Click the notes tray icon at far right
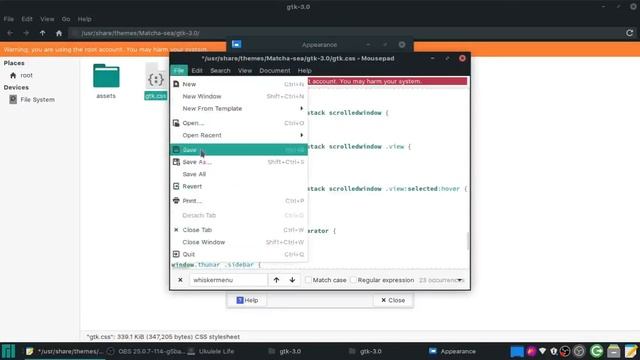Screen dimensions: 640x360 coord(630,351)
